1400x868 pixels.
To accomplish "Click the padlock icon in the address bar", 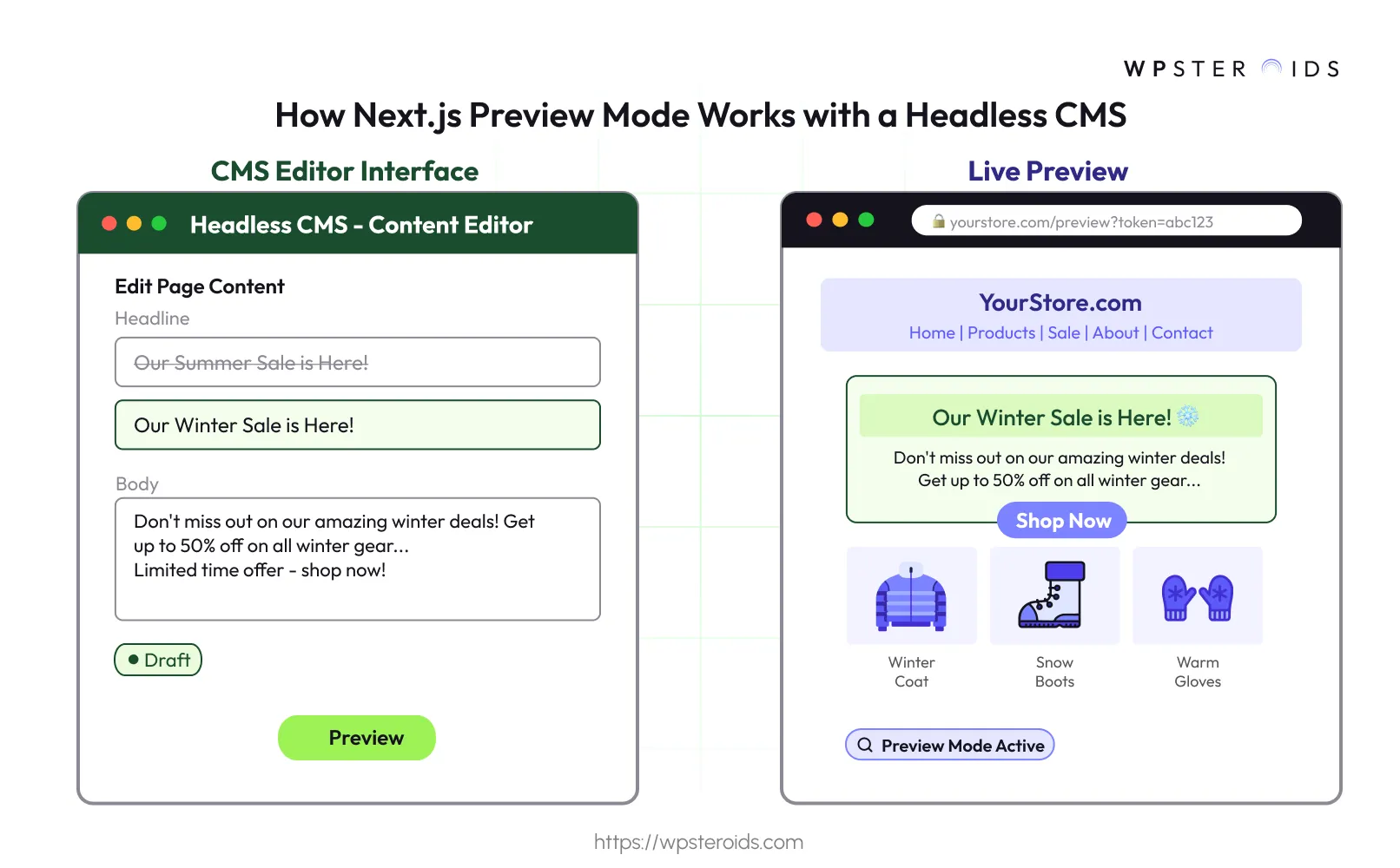I will click(x=940, y=221).
